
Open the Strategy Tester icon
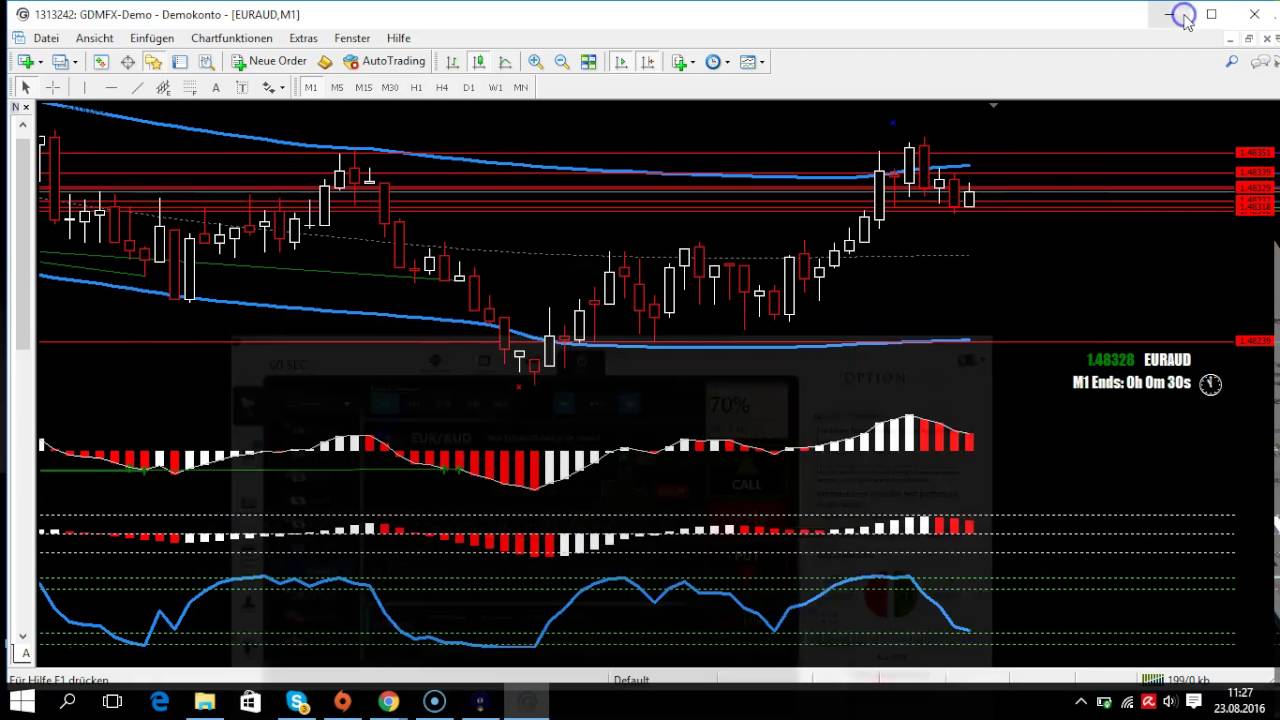[206, 62]
